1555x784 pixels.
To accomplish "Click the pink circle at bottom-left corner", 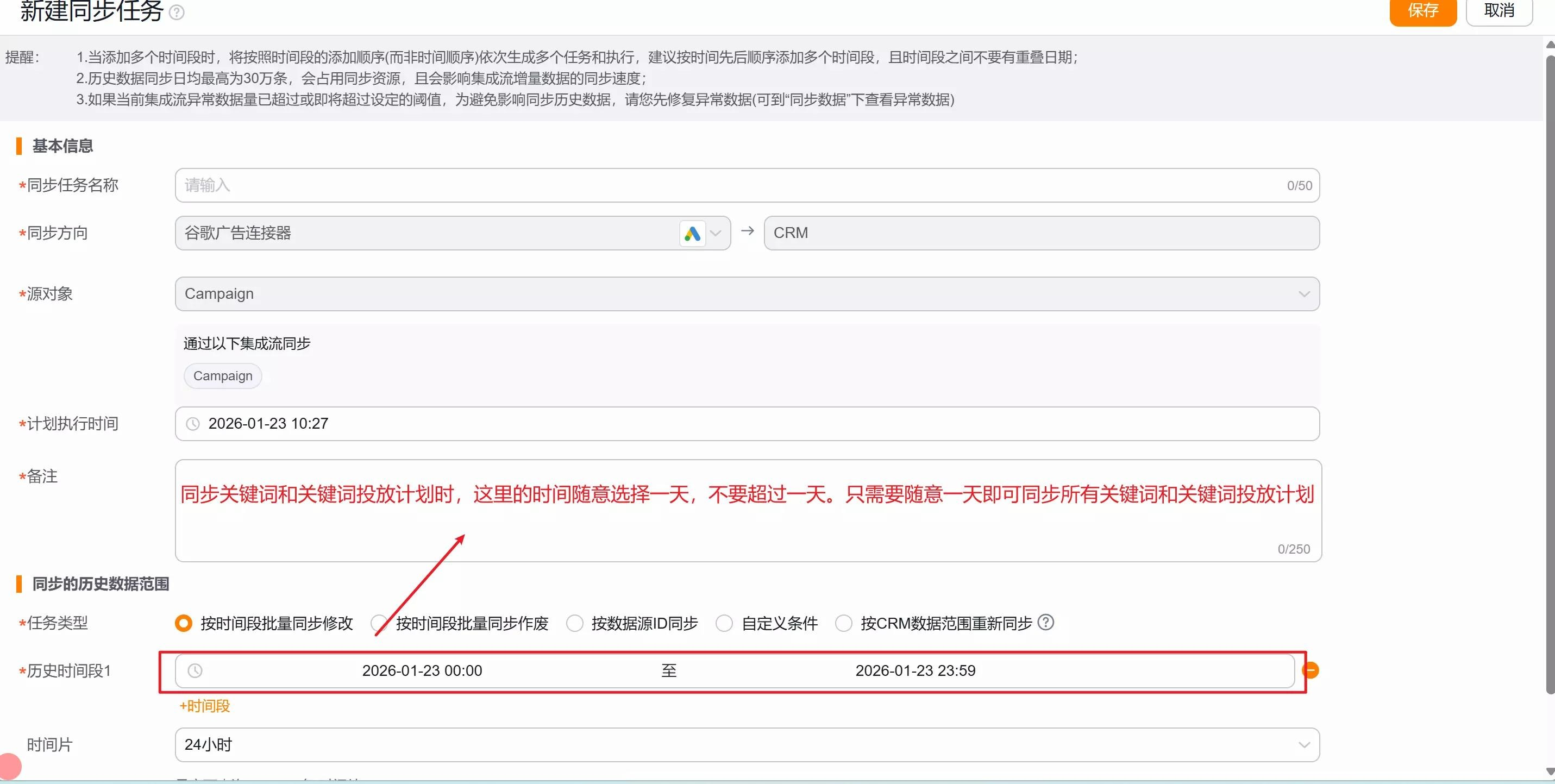I will click(9, 767).
